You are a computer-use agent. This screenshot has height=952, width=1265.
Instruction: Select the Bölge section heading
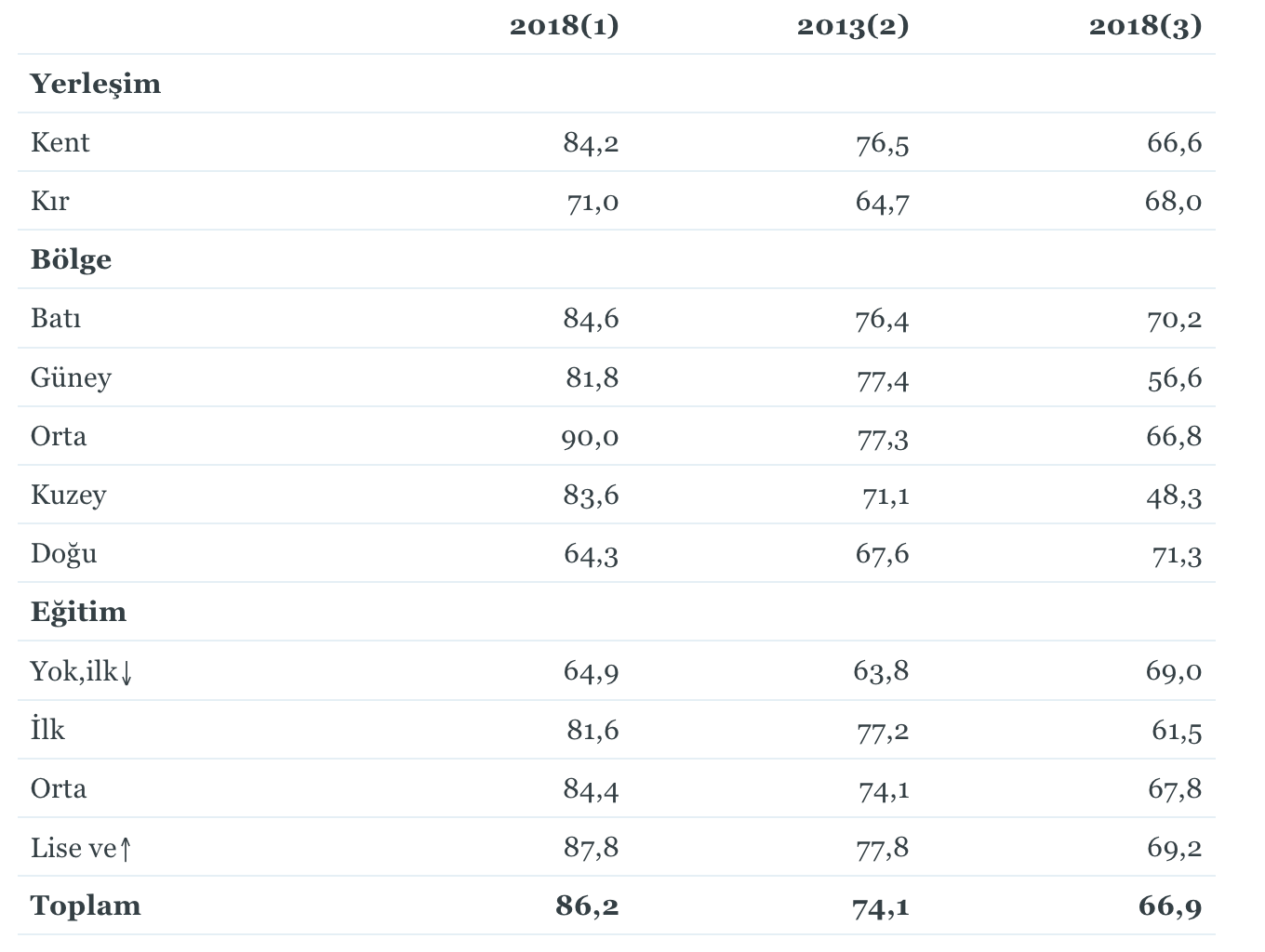point(71,259)
